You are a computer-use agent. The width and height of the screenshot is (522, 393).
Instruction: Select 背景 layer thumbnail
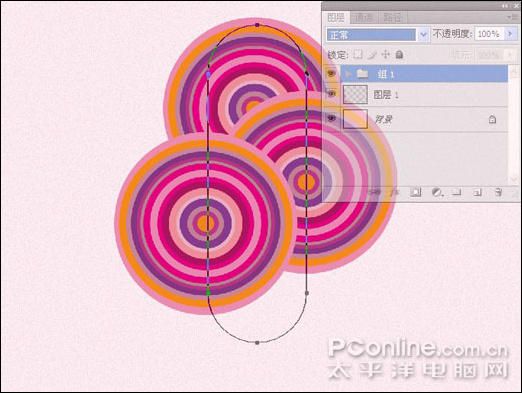click(x=355, y=119)
